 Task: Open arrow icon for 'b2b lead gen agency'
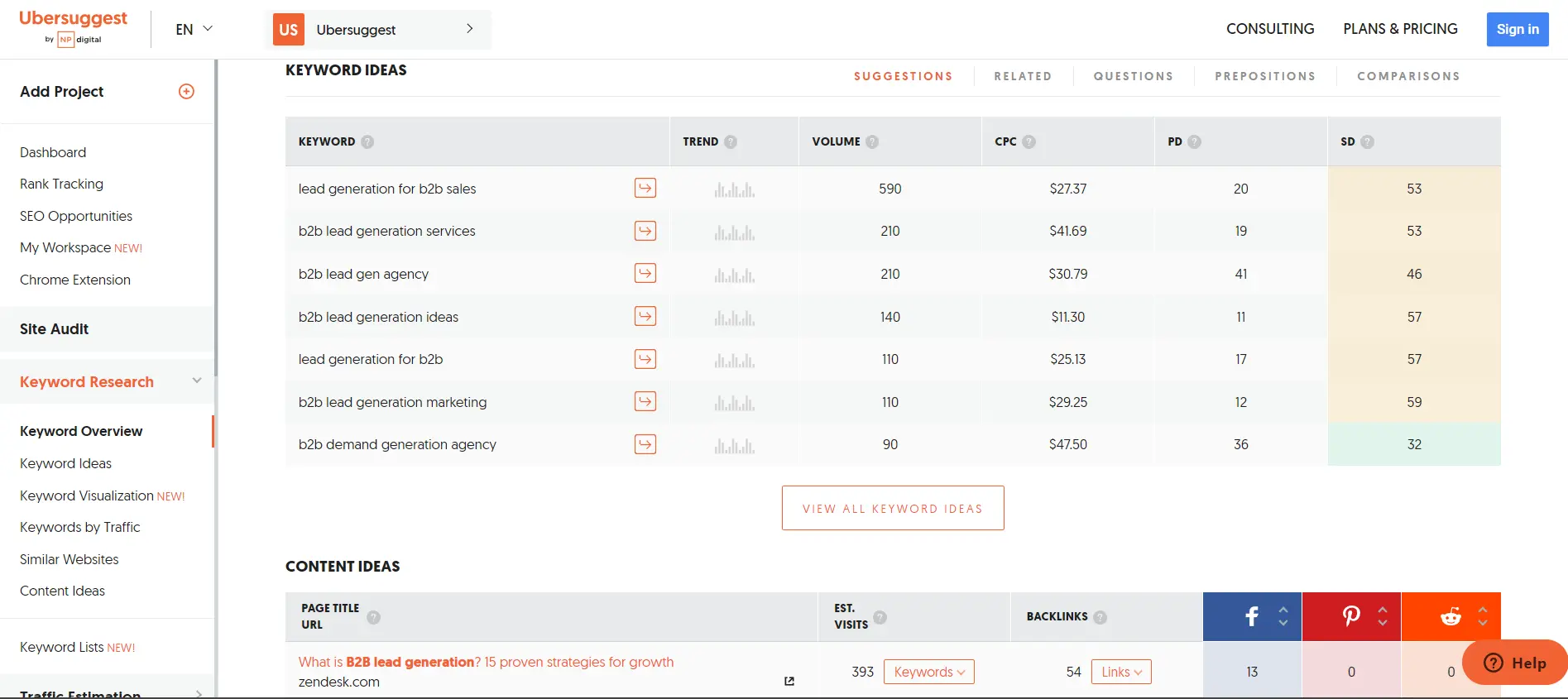[645, 273]
